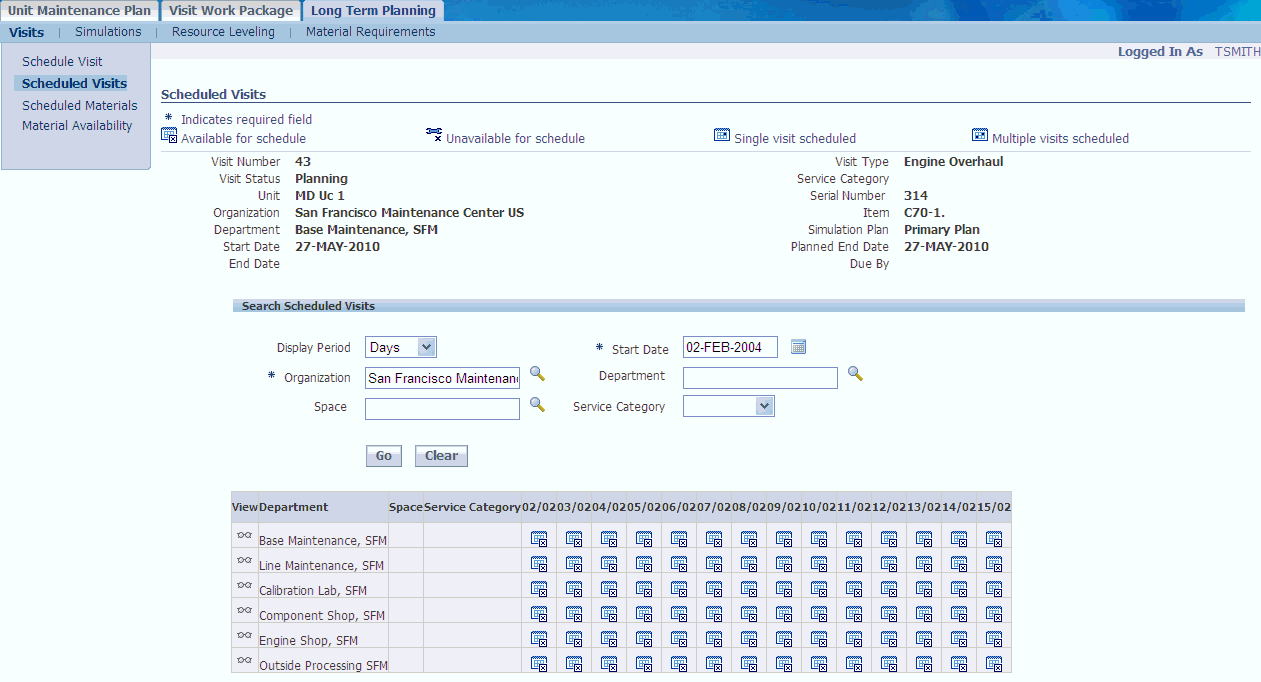This screenshot has width=1261, height=682.
Task: Switch to Unit Maintenance Plan tab
Action: (80, 11)
